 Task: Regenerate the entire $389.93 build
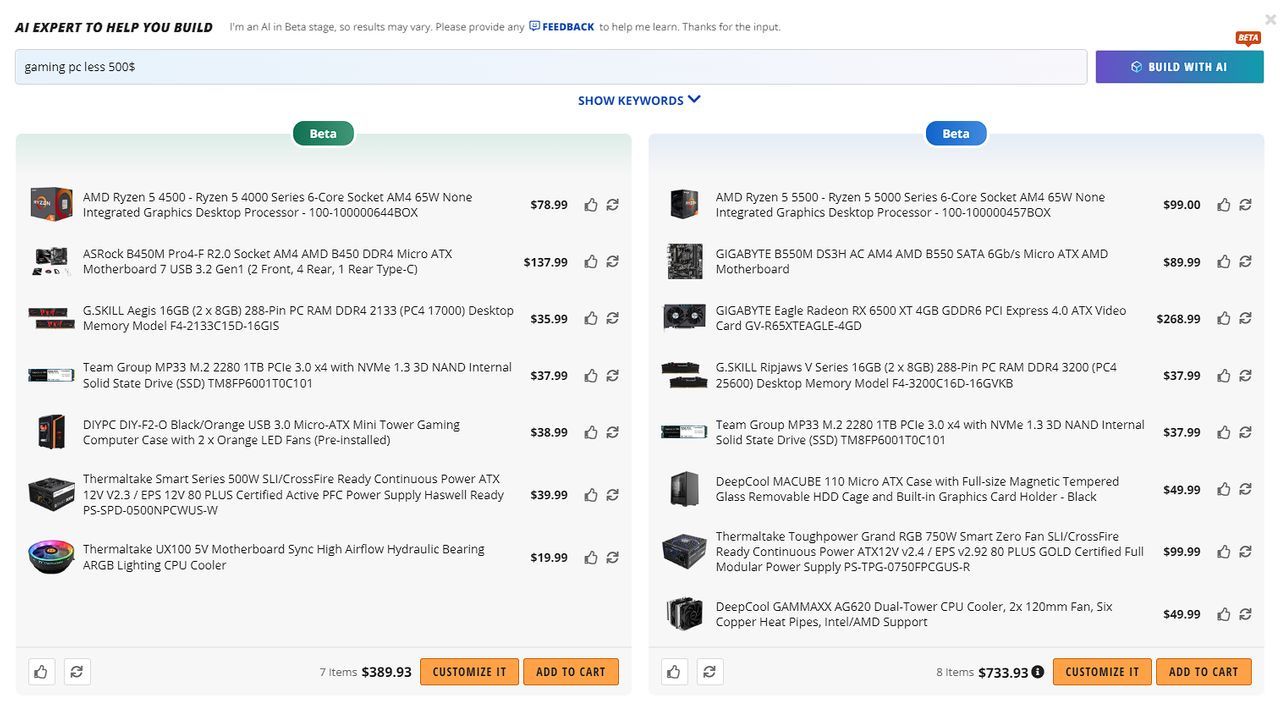[77, 672]
